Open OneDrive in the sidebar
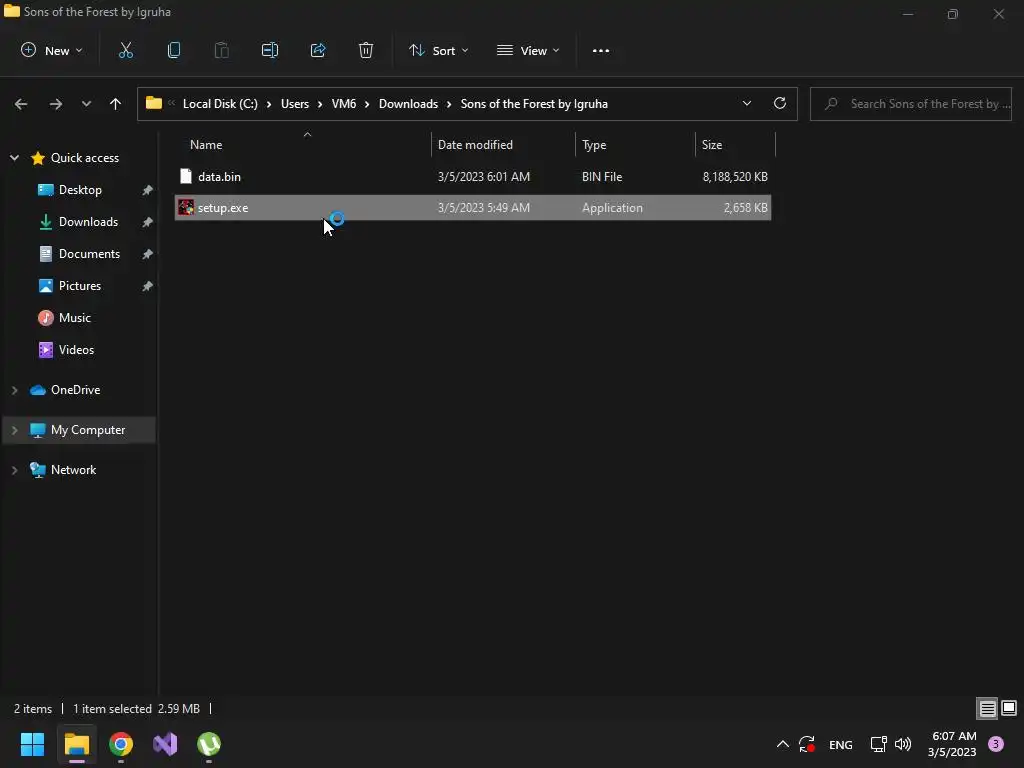The height and width of the screenshot is (768, 1024). pos(75,390)
